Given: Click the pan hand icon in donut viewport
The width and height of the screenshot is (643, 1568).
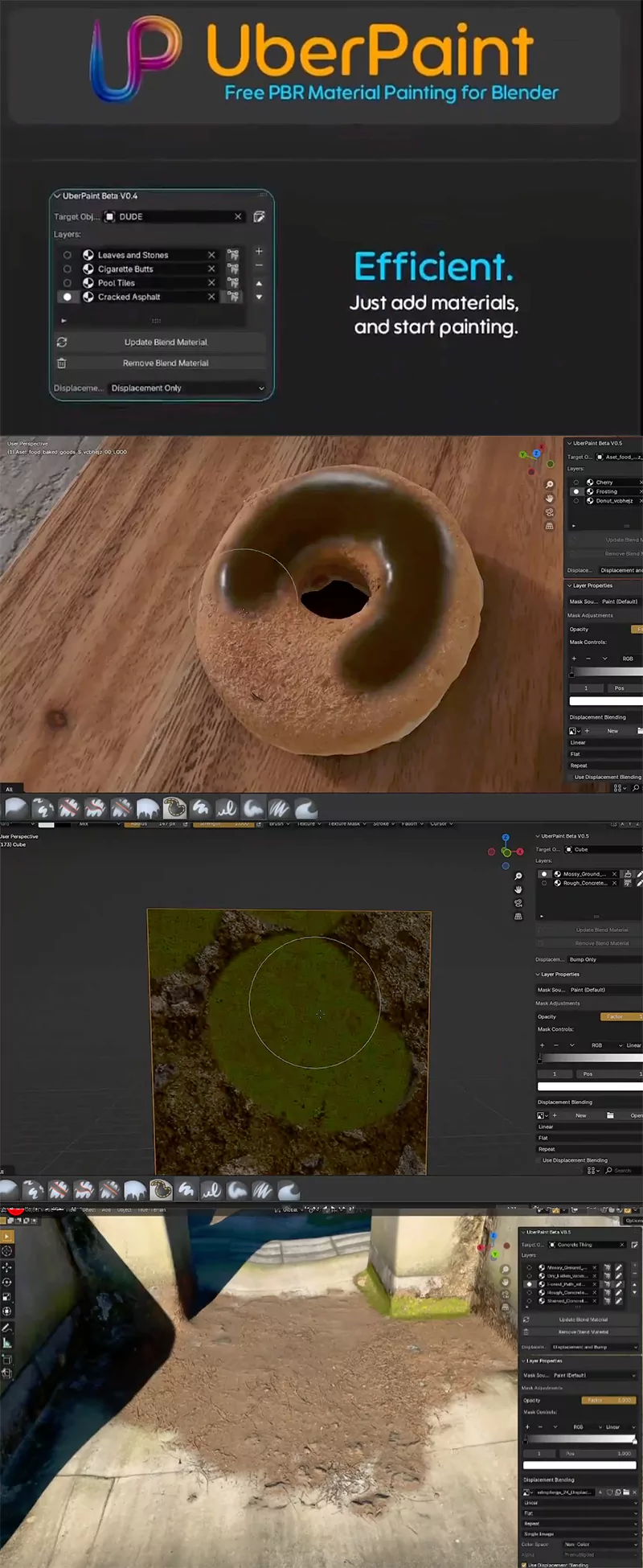Looking at the screenshot, I should 550,499.
